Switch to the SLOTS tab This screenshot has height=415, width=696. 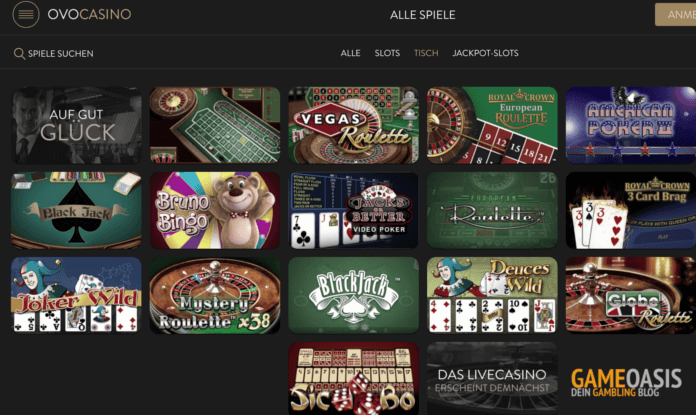tap(387, 53)
